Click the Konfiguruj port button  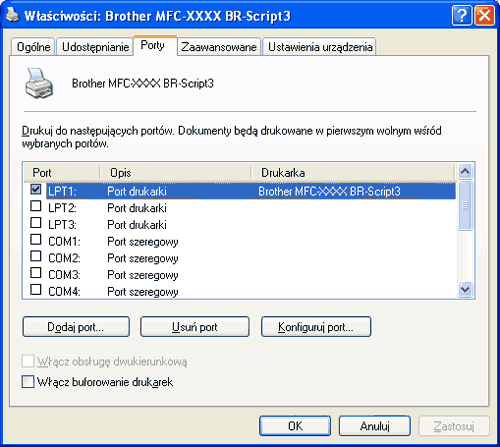tap(316, 327)
